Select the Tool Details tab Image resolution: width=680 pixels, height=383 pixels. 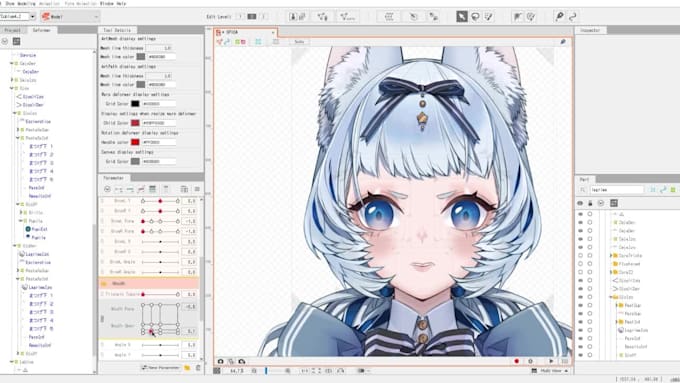click(117, 30)
